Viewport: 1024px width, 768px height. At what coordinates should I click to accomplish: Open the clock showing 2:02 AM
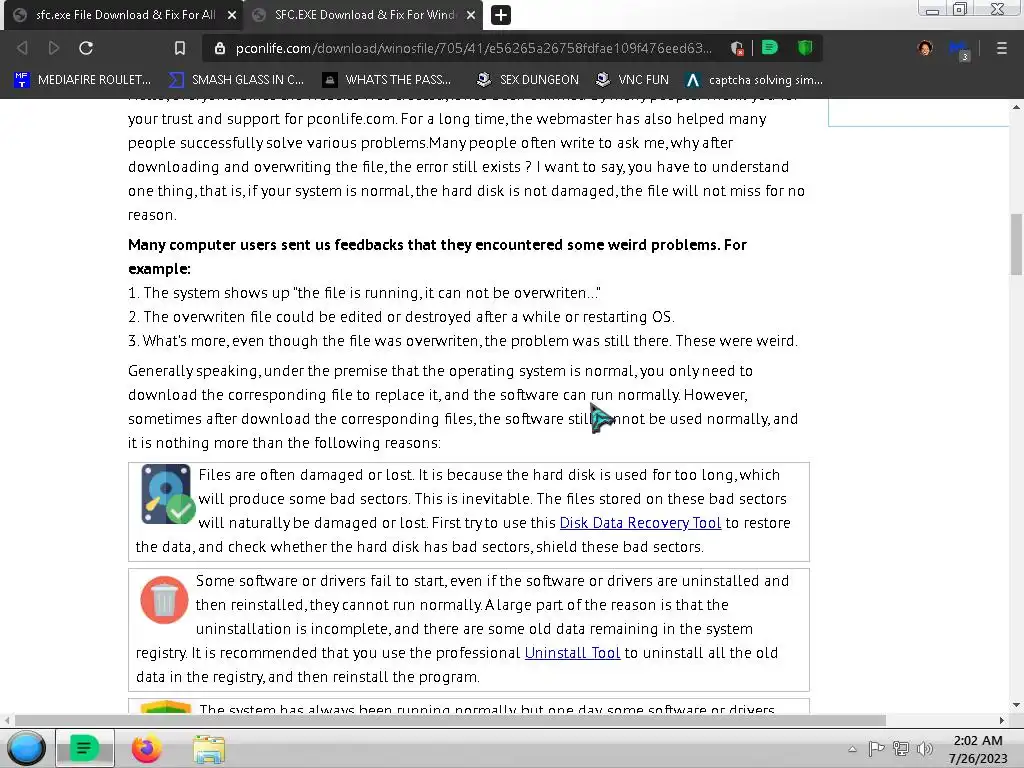point(978,749)
